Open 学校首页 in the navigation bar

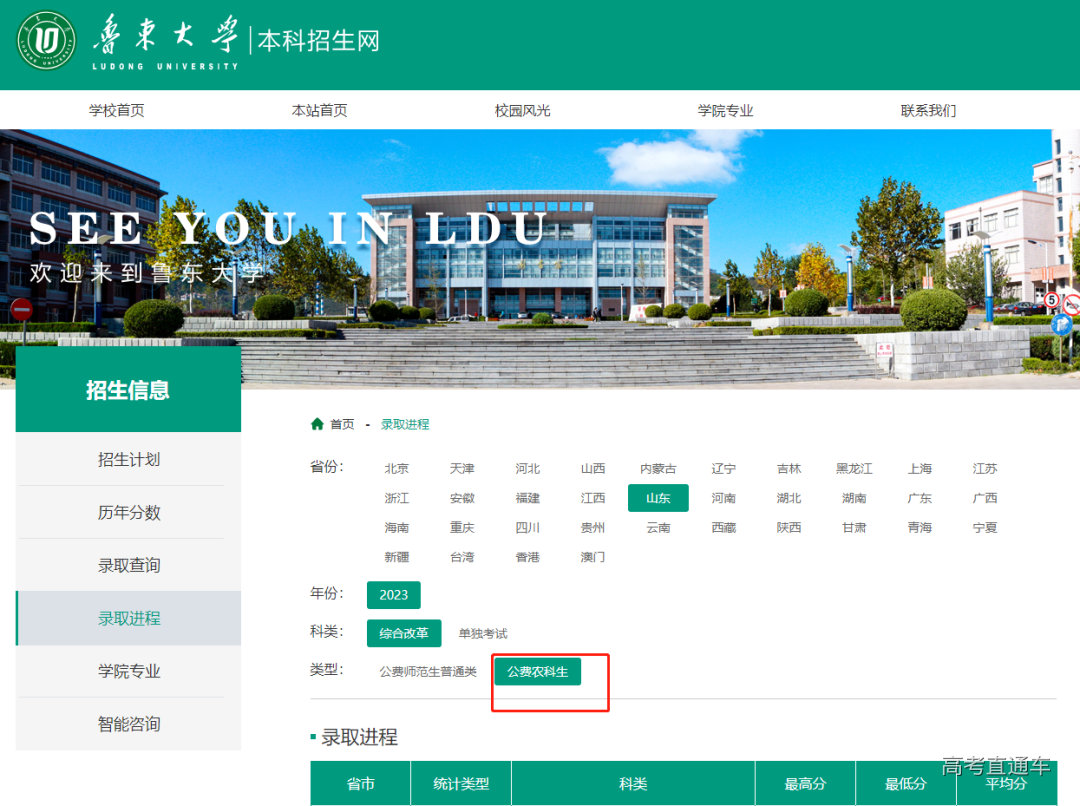click(x=116, y=110)
